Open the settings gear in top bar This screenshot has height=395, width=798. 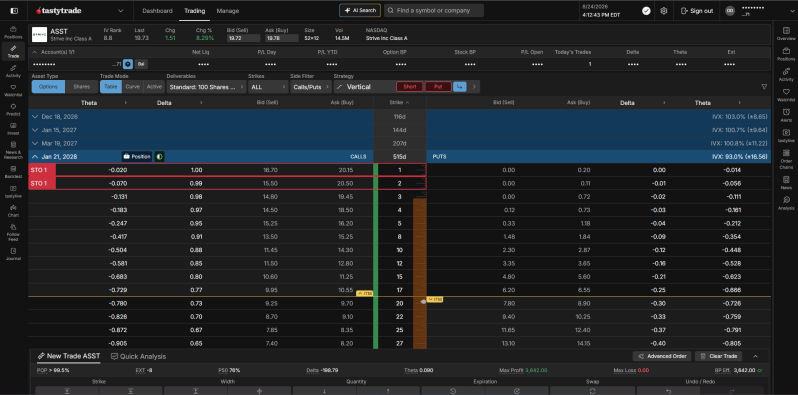664,11
